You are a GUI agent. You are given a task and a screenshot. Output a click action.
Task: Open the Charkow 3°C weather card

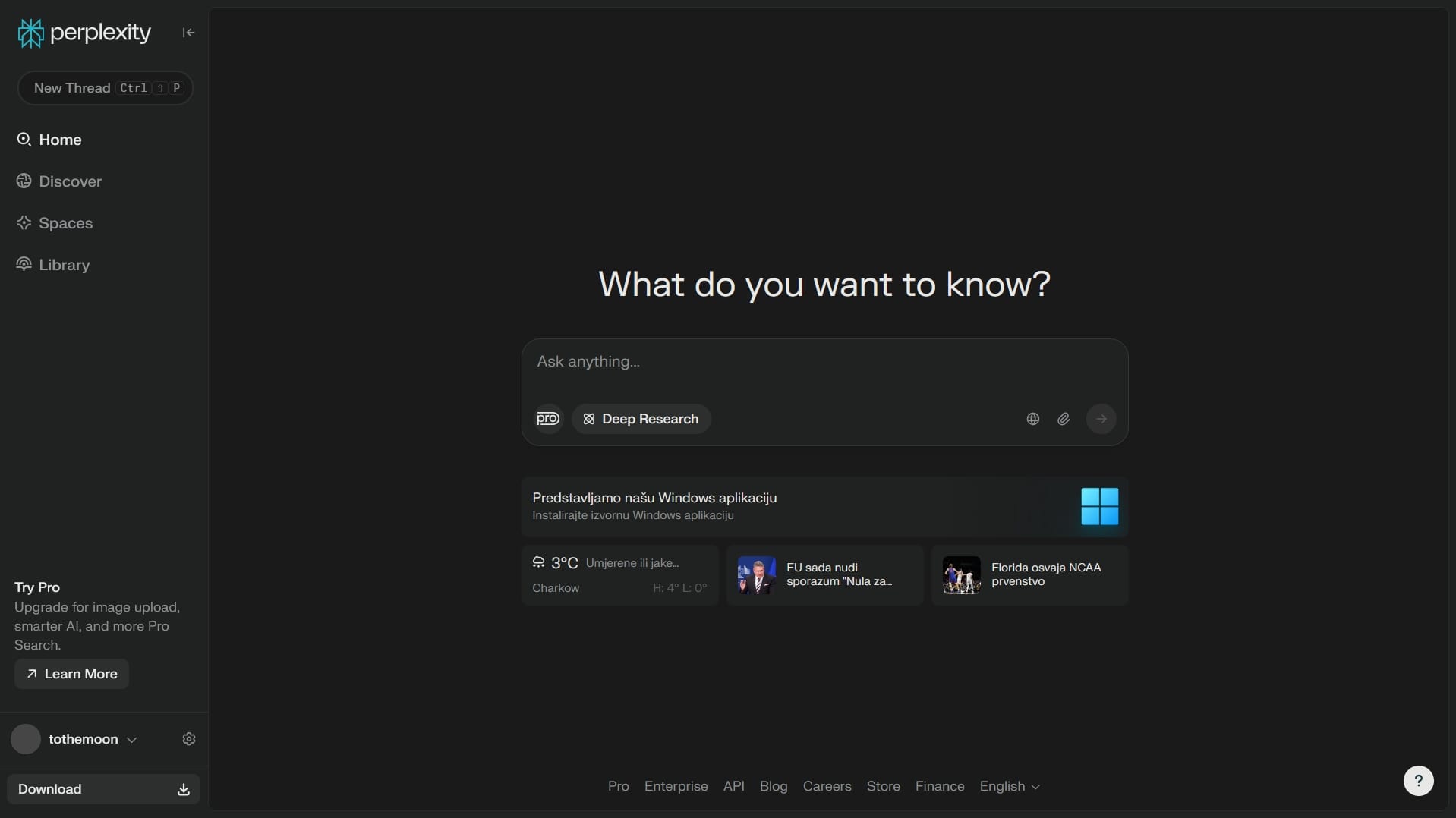[619, 575]
